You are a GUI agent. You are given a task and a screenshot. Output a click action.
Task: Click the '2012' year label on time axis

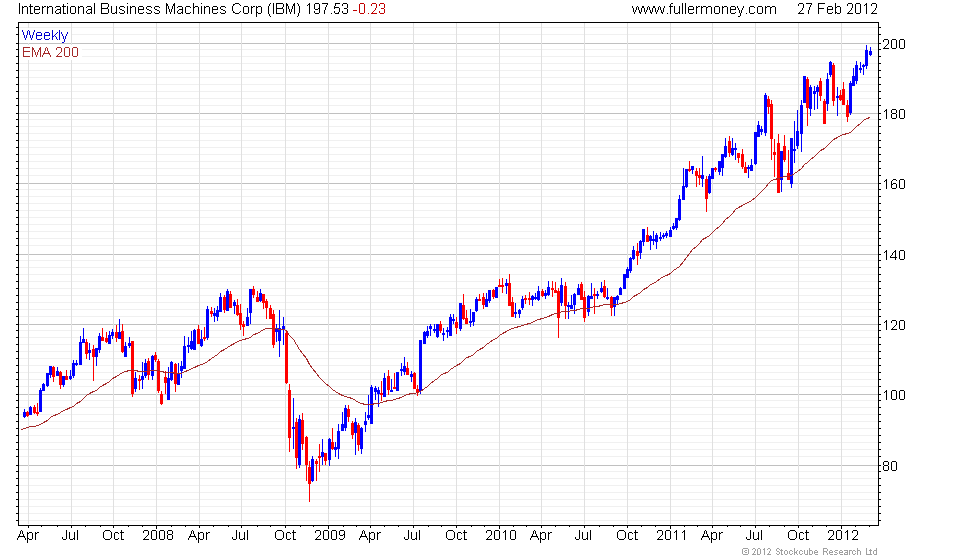click(843, 536)
